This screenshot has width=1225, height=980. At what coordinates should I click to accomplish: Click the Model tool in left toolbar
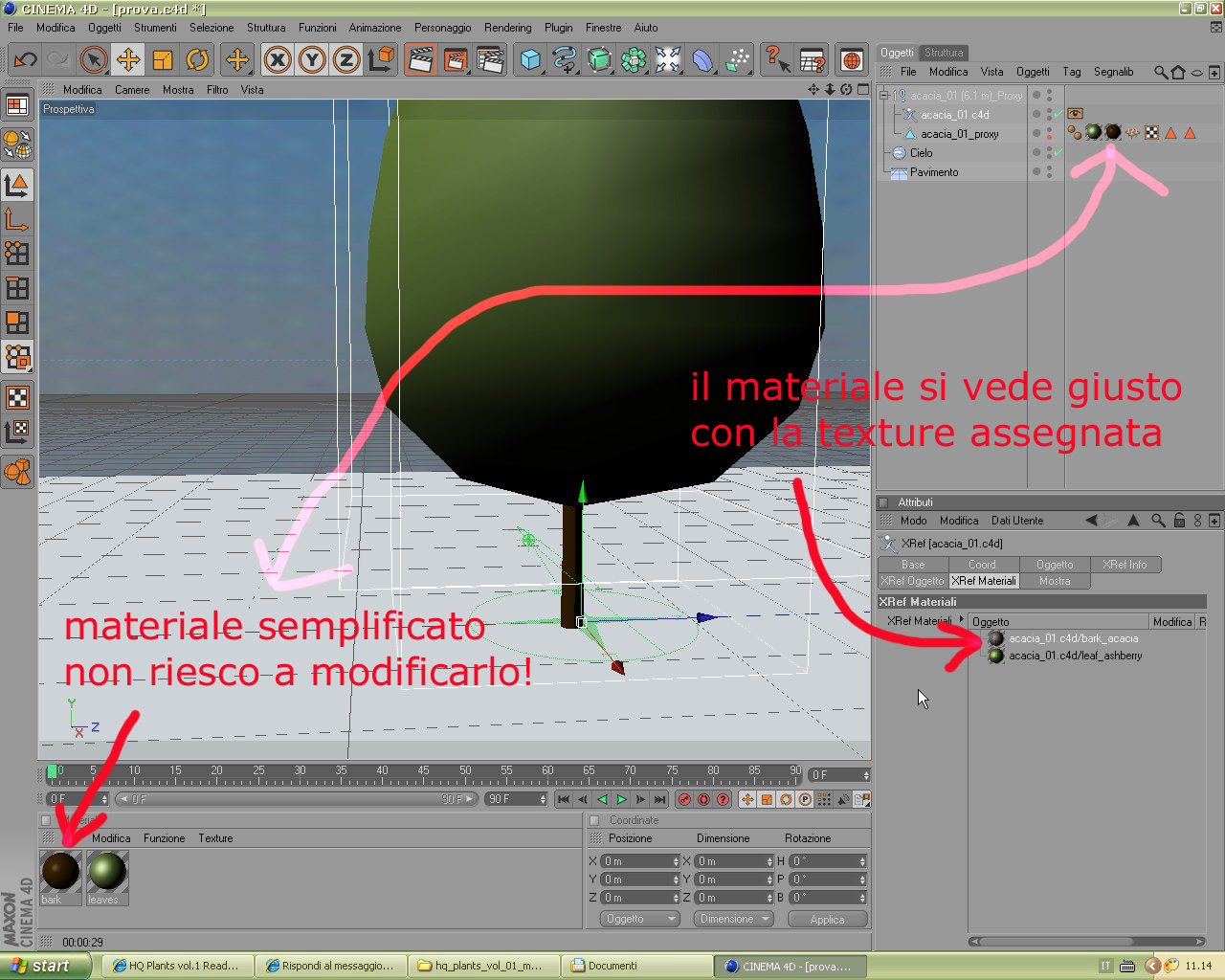pos(17,185)
